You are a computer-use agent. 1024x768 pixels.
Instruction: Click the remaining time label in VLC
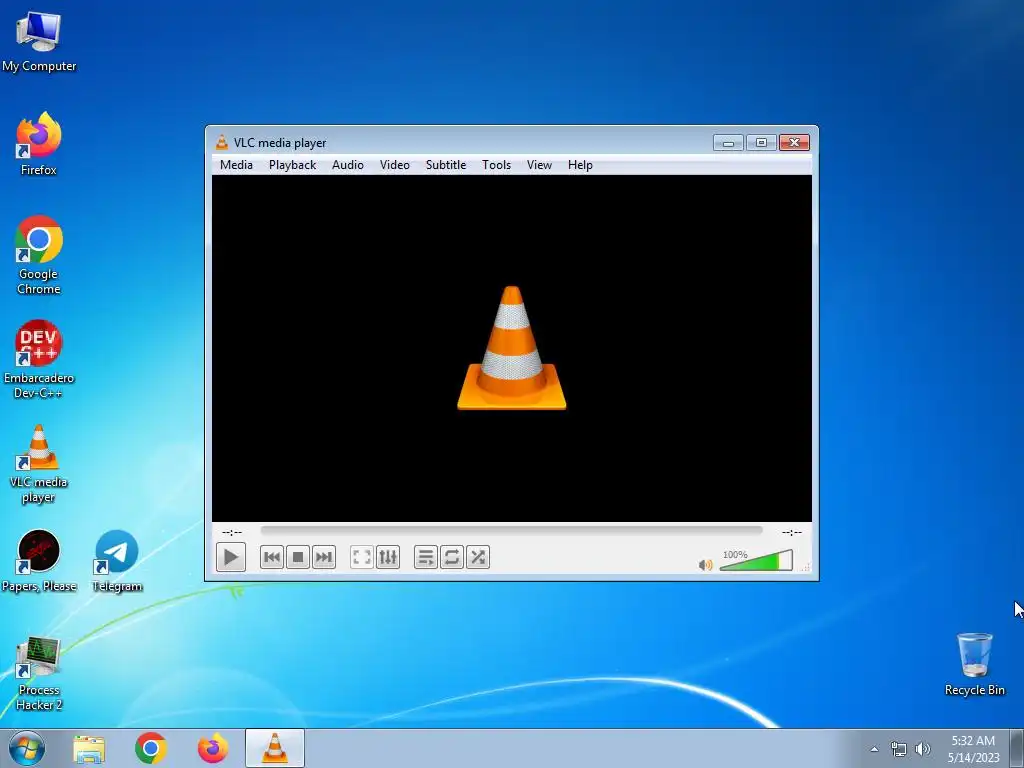792,532
